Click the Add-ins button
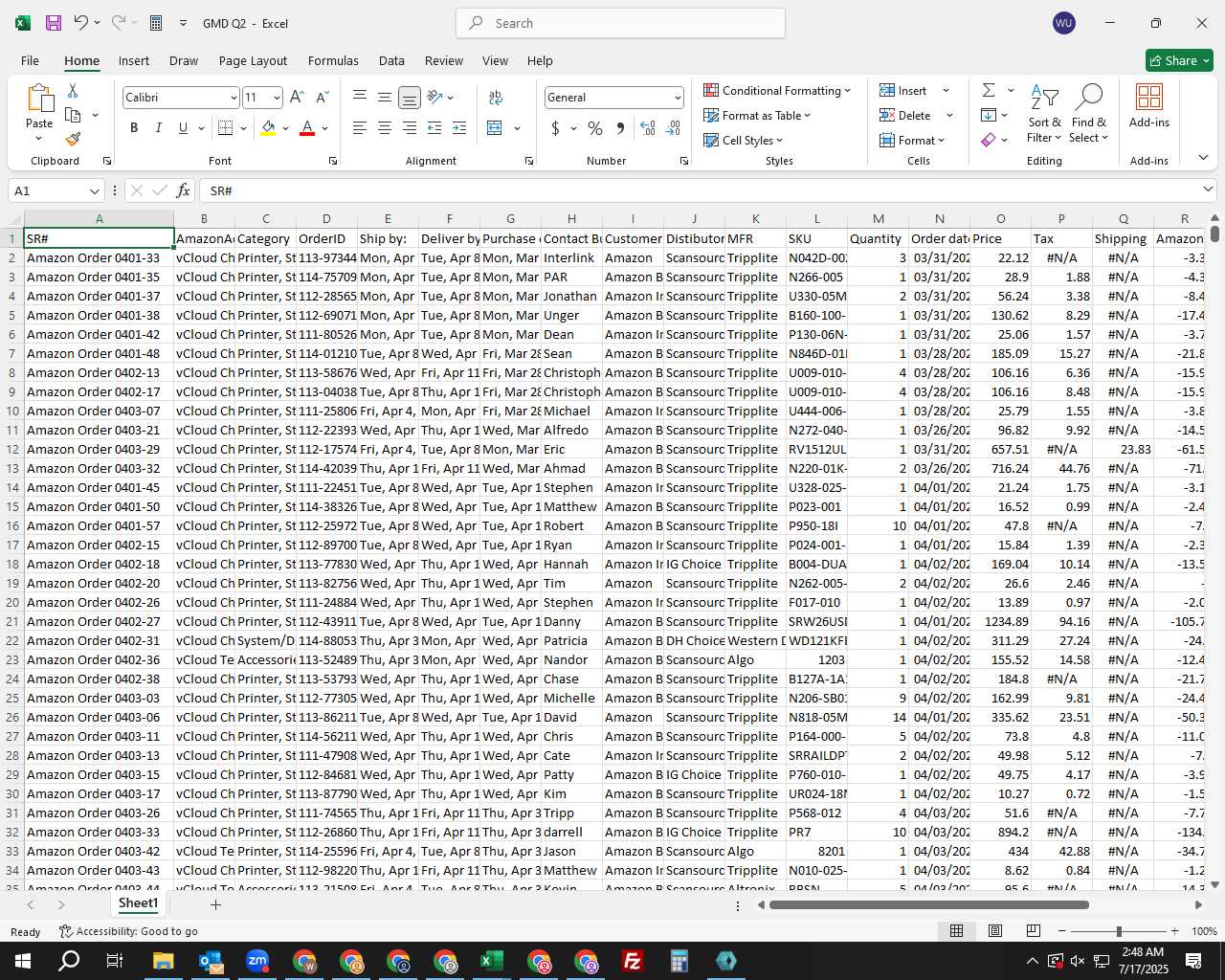The width and height of the screenshot is (1225, 980). coord(1149,106)
